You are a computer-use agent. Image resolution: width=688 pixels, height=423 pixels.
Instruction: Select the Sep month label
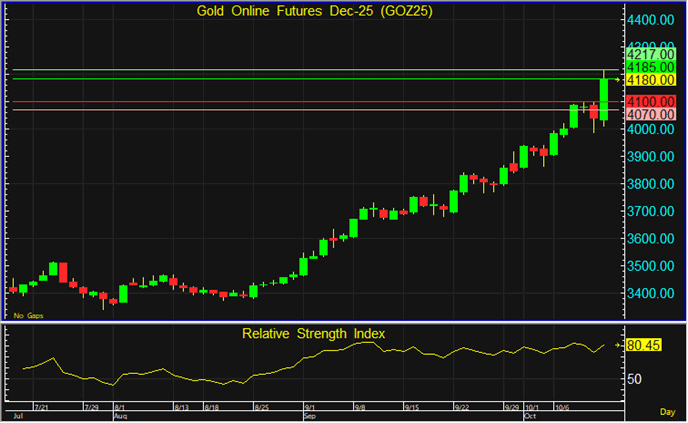tap(310, 416)
